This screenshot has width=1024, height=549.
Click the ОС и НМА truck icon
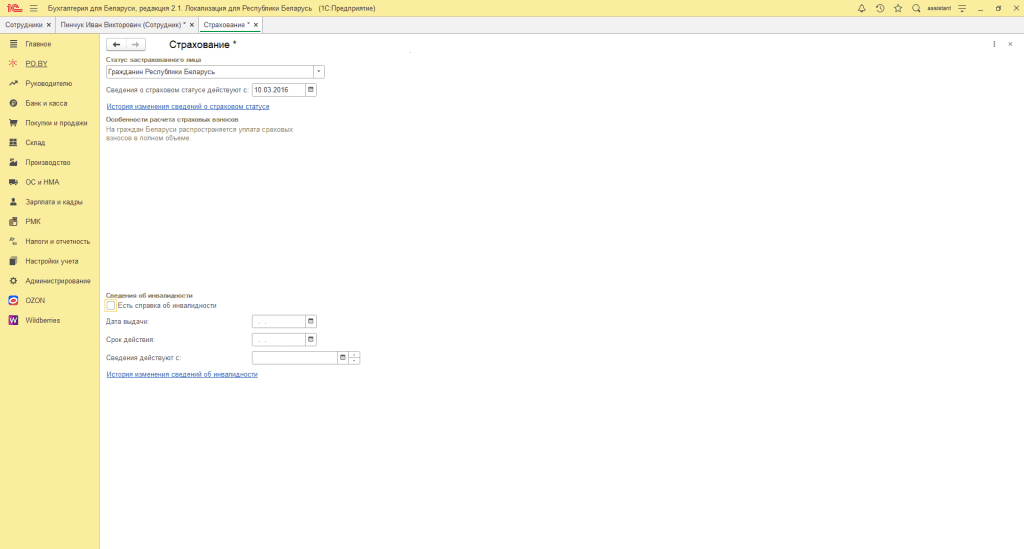[x=13, y=182]
